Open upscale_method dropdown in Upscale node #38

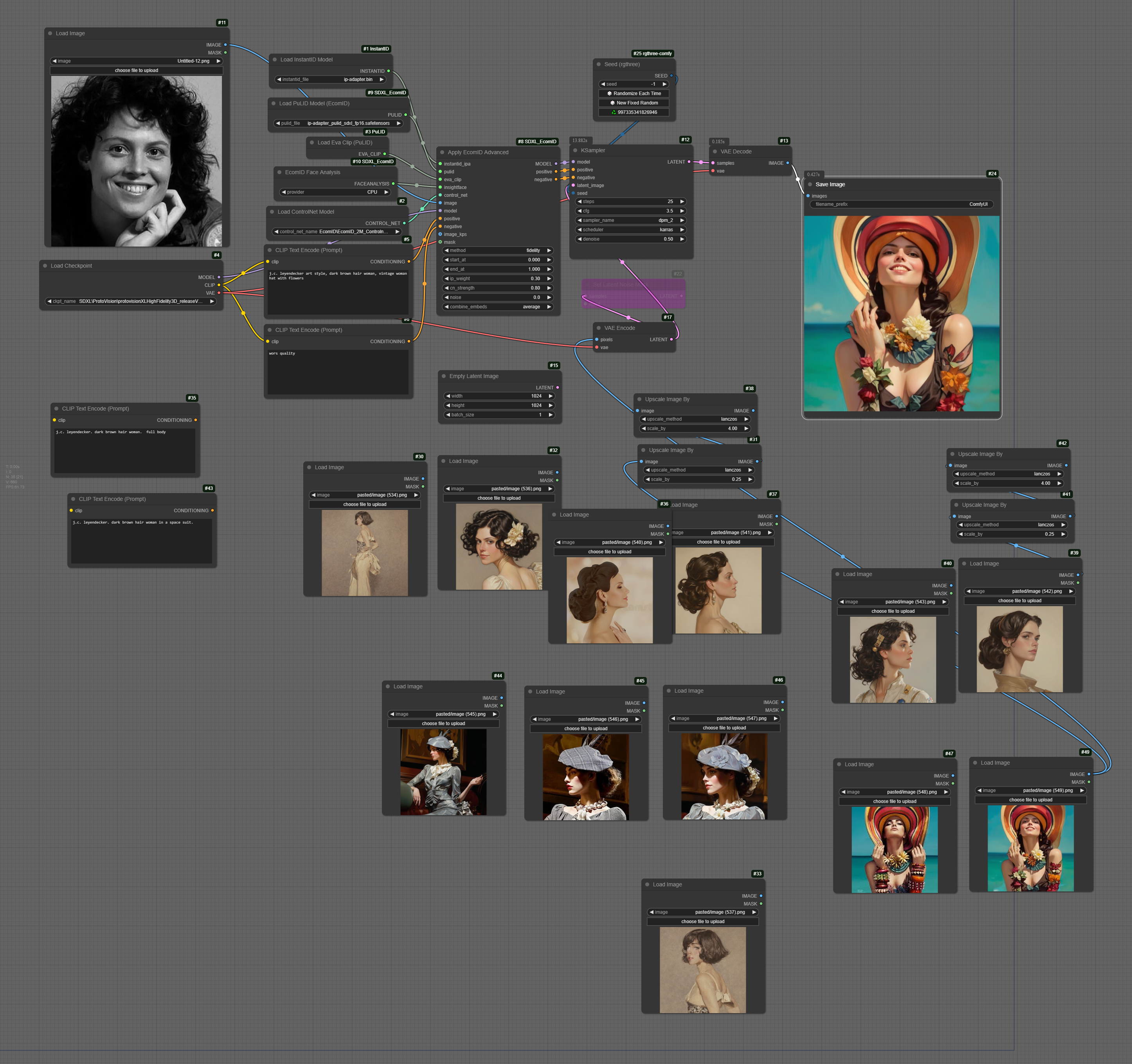(x=695, y=419)
